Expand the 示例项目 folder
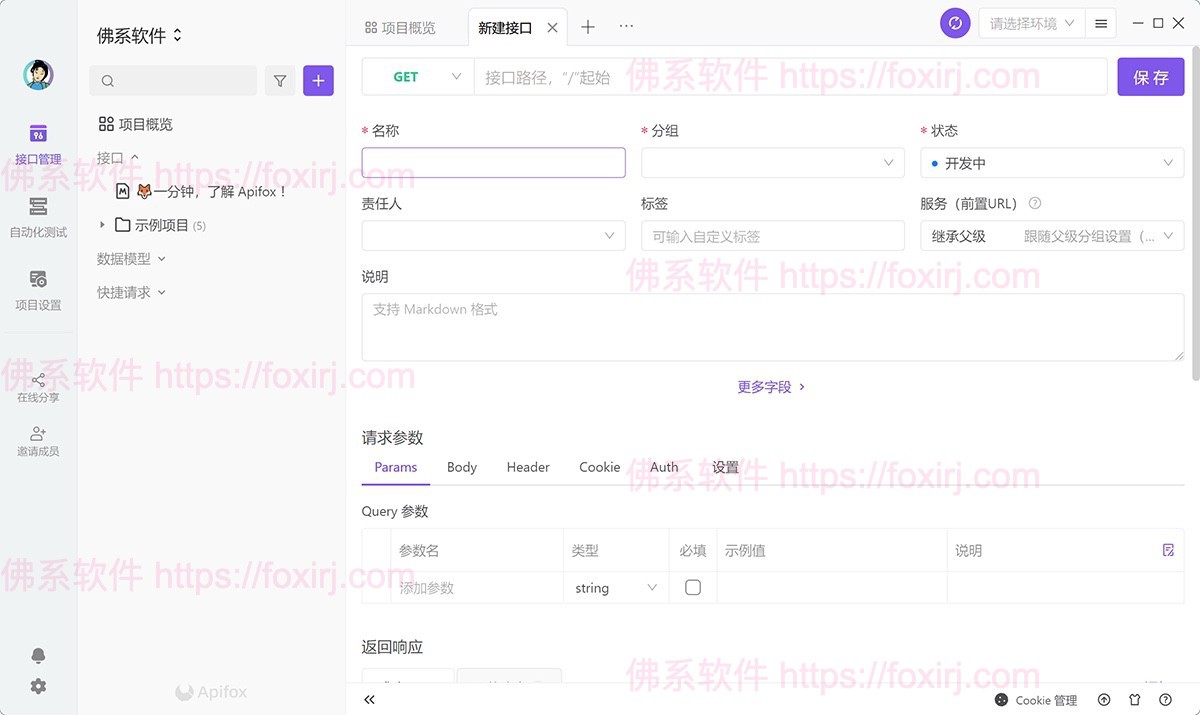This screenshot has width=1200, height=715. pos(102,225)
